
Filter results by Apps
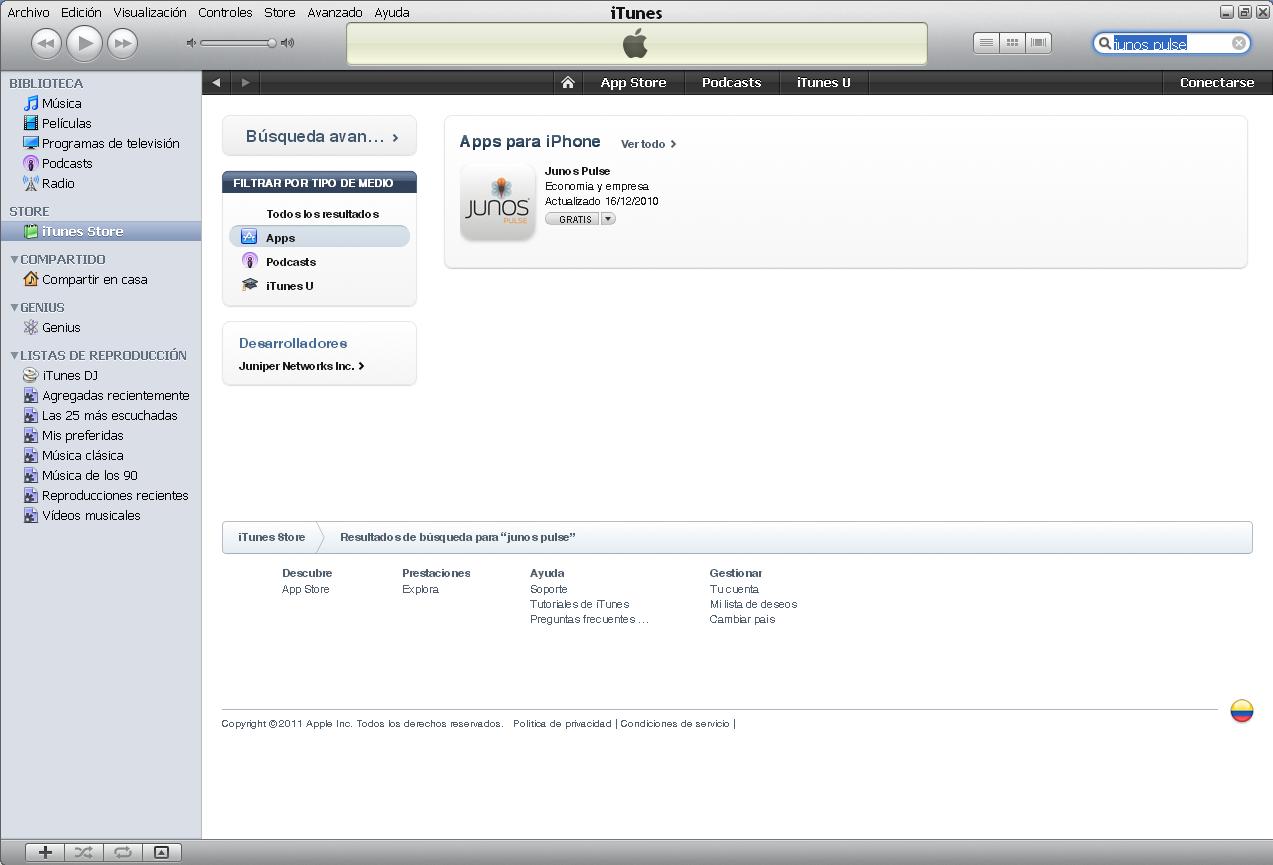point(319,238)
